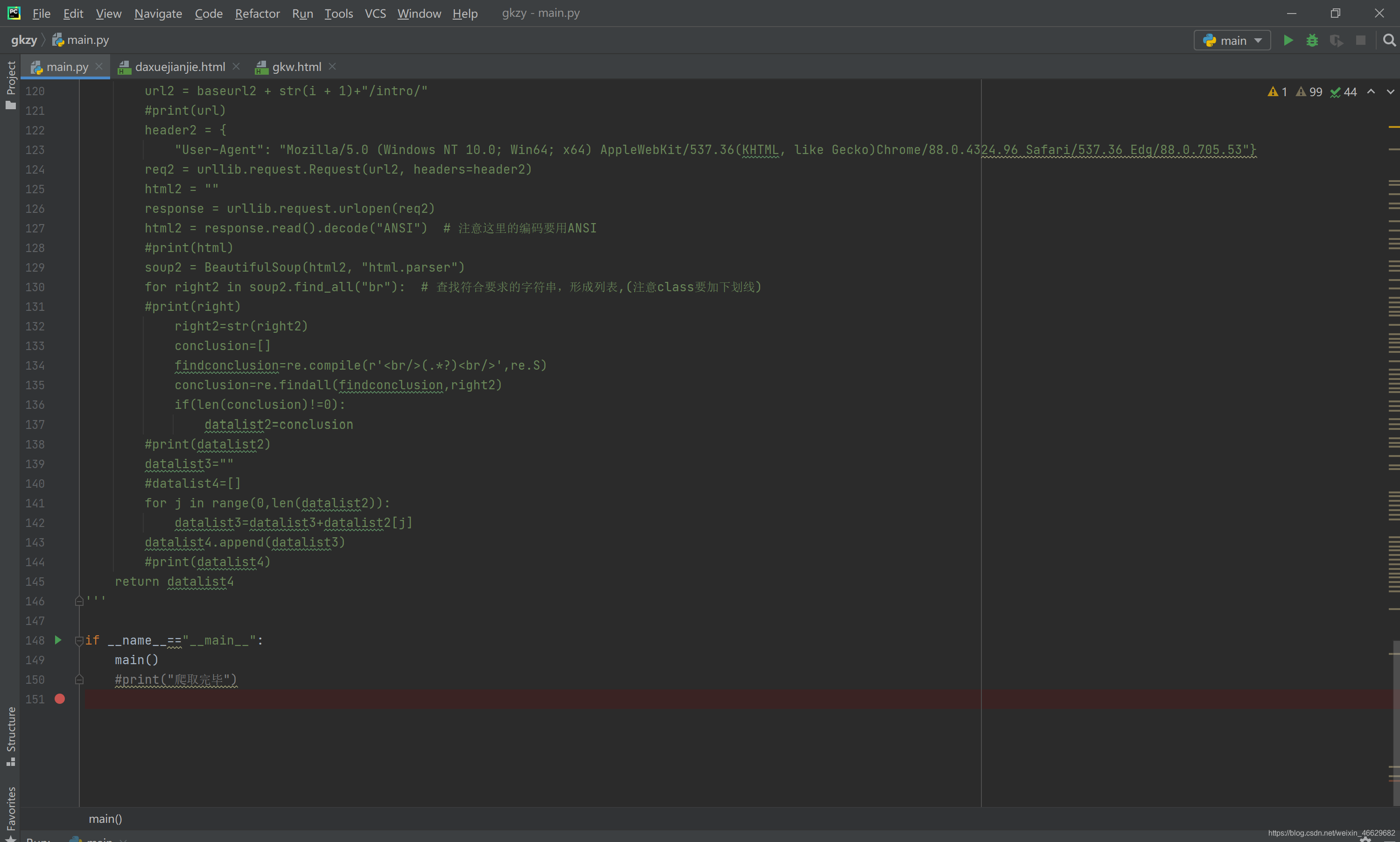Click the main.py breadcrumb in navigation bar
Screen dimensions: 1400x842
click(81, 40)
